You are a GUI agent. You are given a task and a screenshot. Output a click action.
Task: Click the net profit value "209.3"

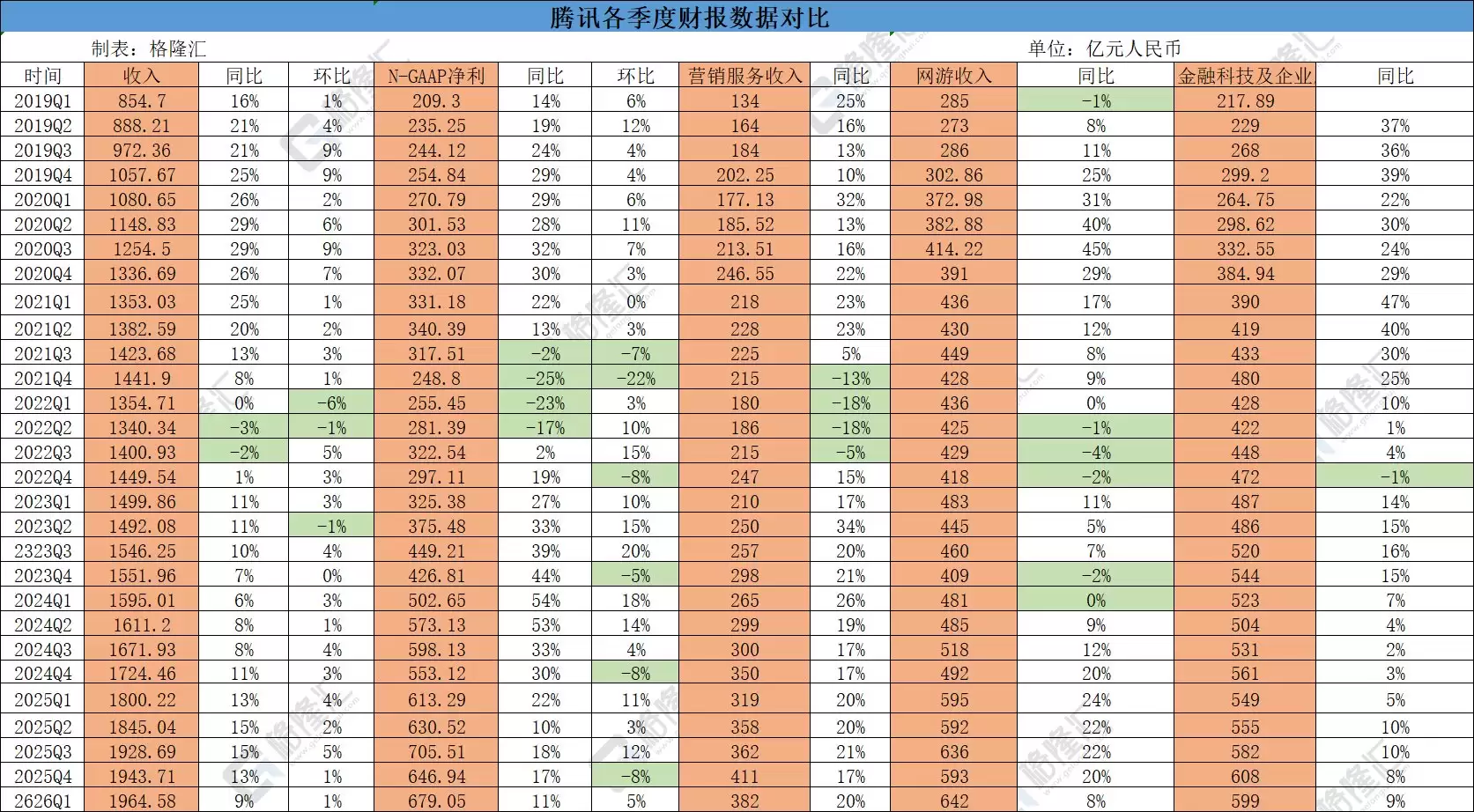pyautogui.click(x=437, y=101)
